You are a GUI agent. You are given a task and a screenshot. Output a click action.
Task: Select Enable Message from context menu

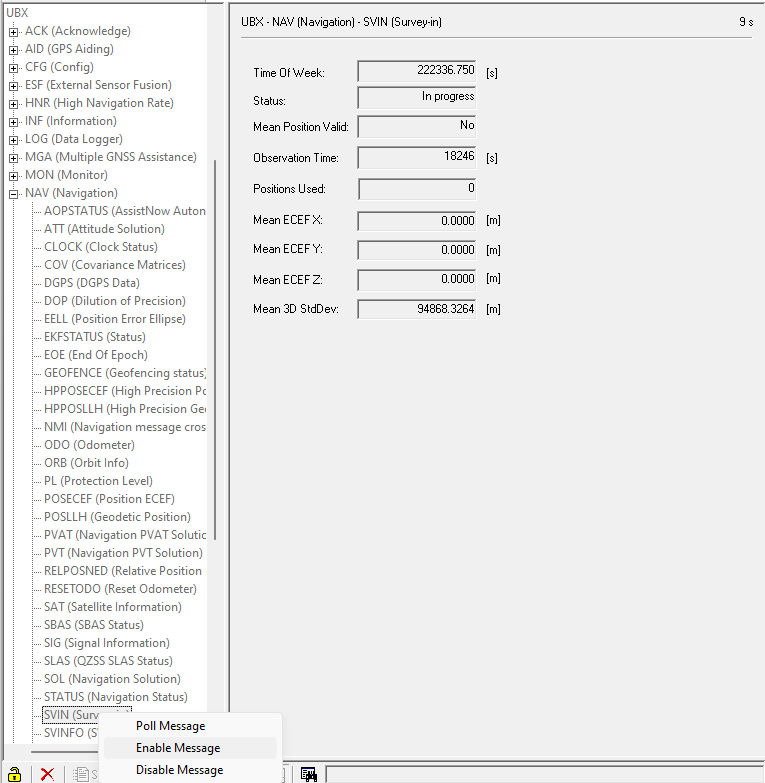pyautogui.click(x=178, y=748)
